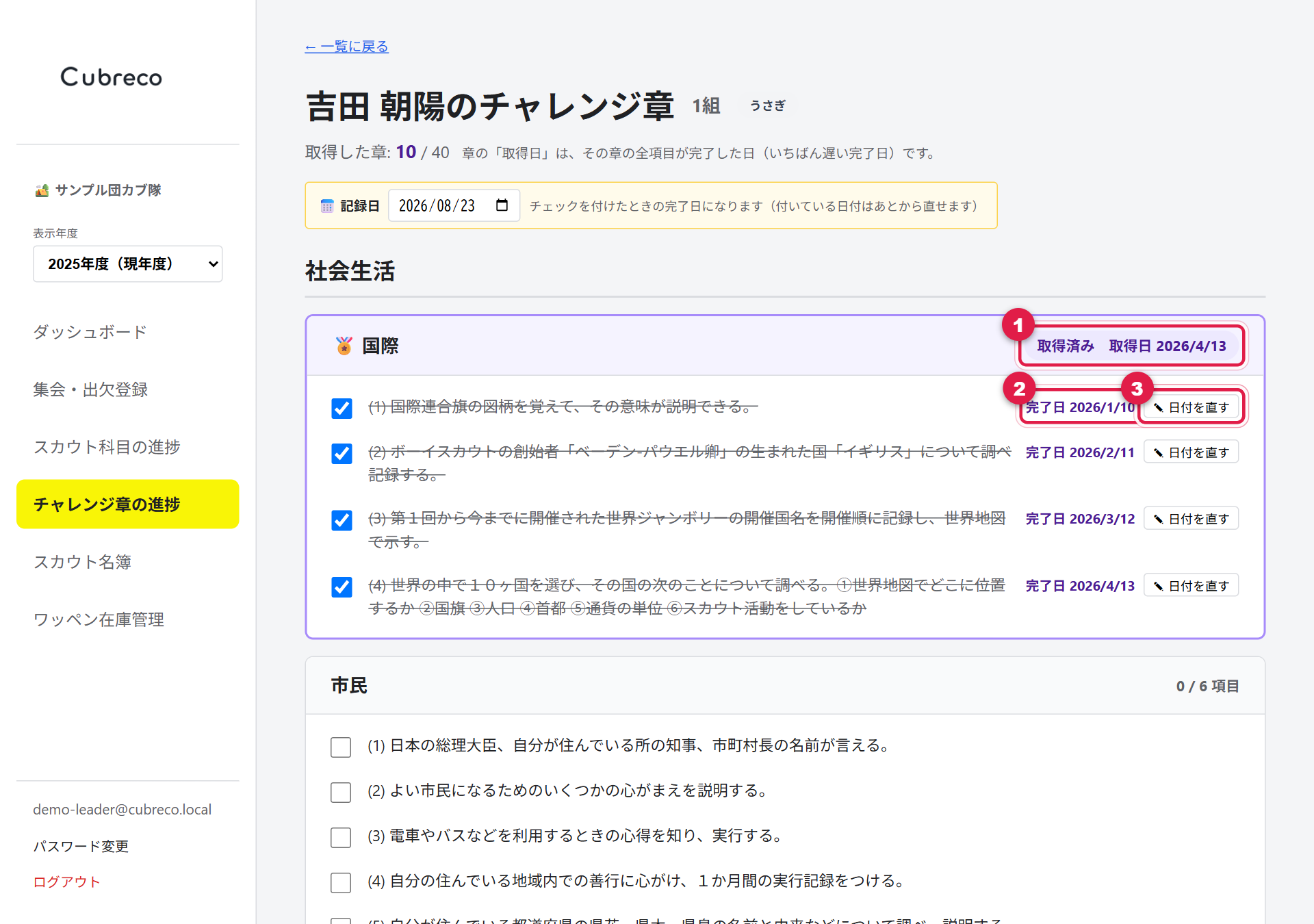Click the 0 / 6 項目 counter in 市民
1314x924 pixels.
[x=1208, y=686]
